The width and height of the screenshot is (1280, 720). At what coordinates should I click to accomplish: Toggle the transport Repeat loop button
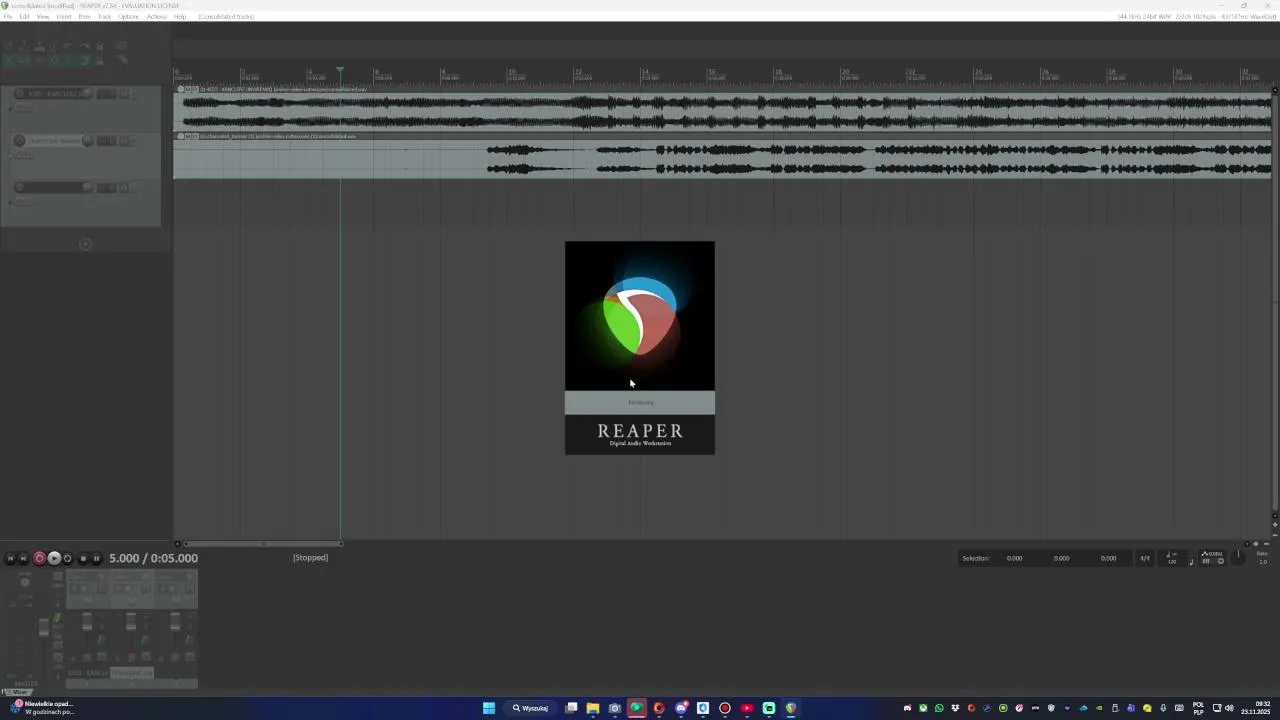pyautogui.click(x=68, y=558)
